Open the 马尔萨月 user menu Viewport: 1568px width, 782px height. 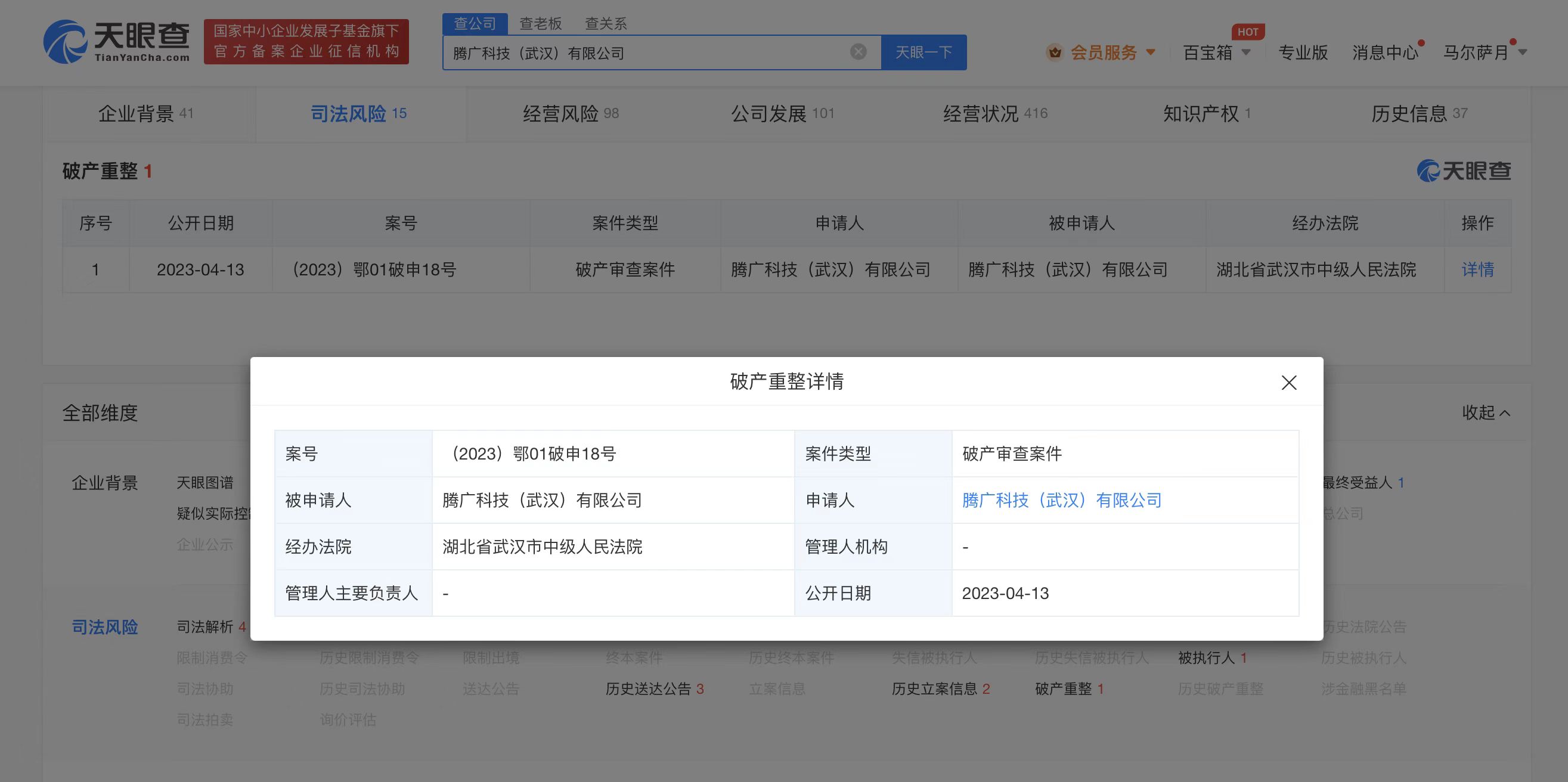(1485, 52)
